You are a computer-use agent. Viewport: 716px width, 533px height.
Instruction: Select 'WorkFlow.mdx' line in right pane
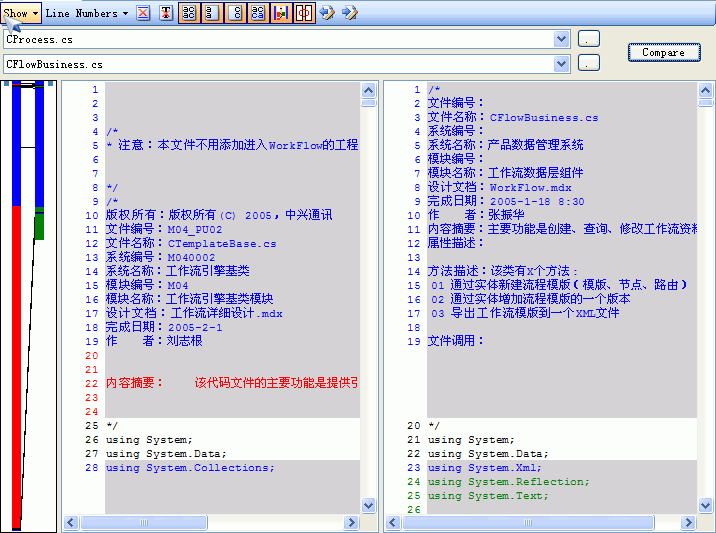pos(500,187)
